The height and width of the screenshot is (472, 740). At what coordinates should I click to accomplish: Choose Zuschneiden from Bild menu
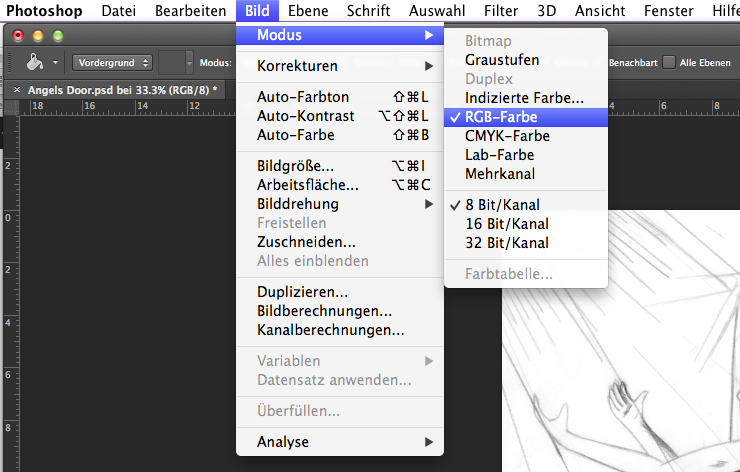(340, 242)
